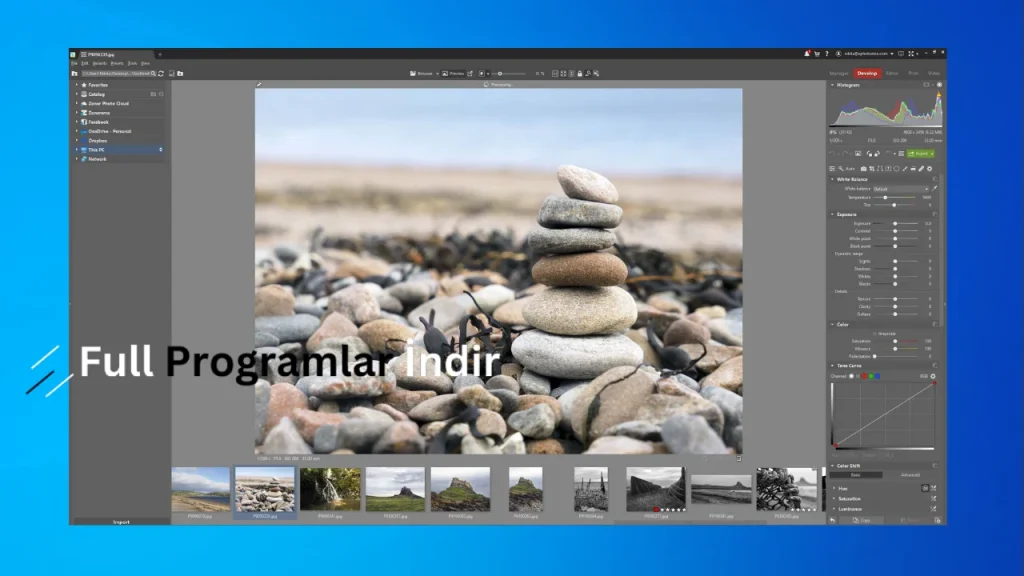
Task: Open the Editor module tab
Action: coord(891,73)
